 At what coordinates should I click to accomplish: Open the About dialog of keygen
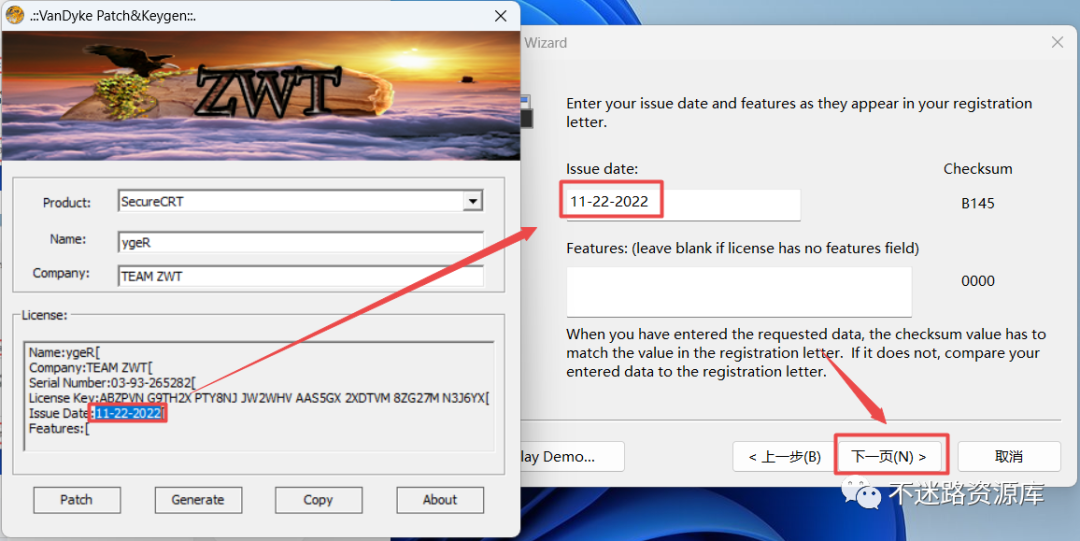point(439,500)
